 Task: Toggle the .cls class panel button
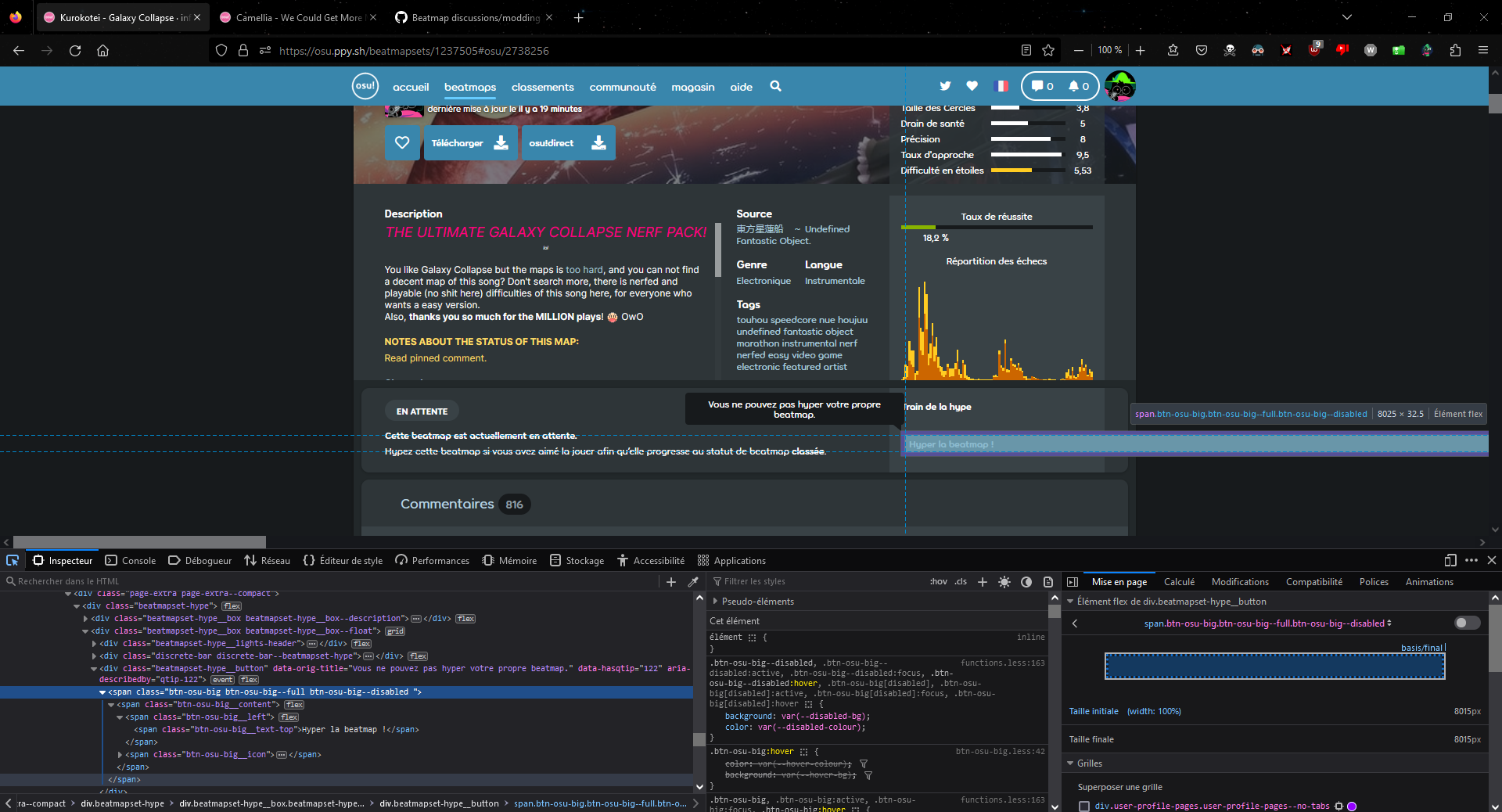961,581
